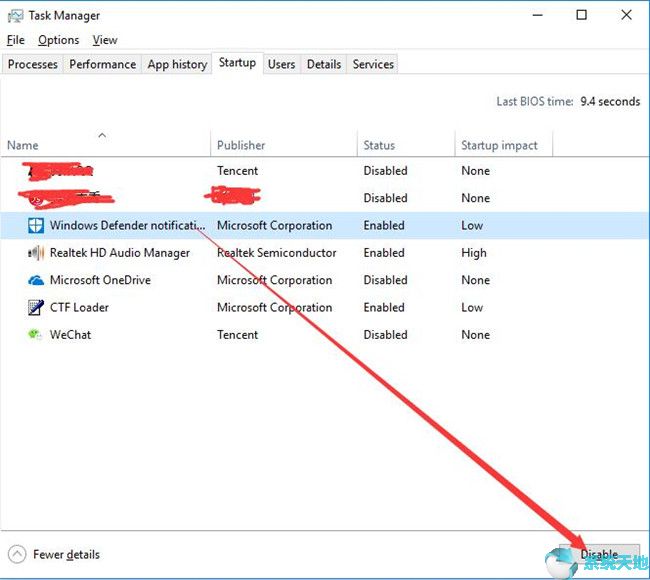Sort list by Status column header
Screen dimensions: 650x580
point(379,145)
